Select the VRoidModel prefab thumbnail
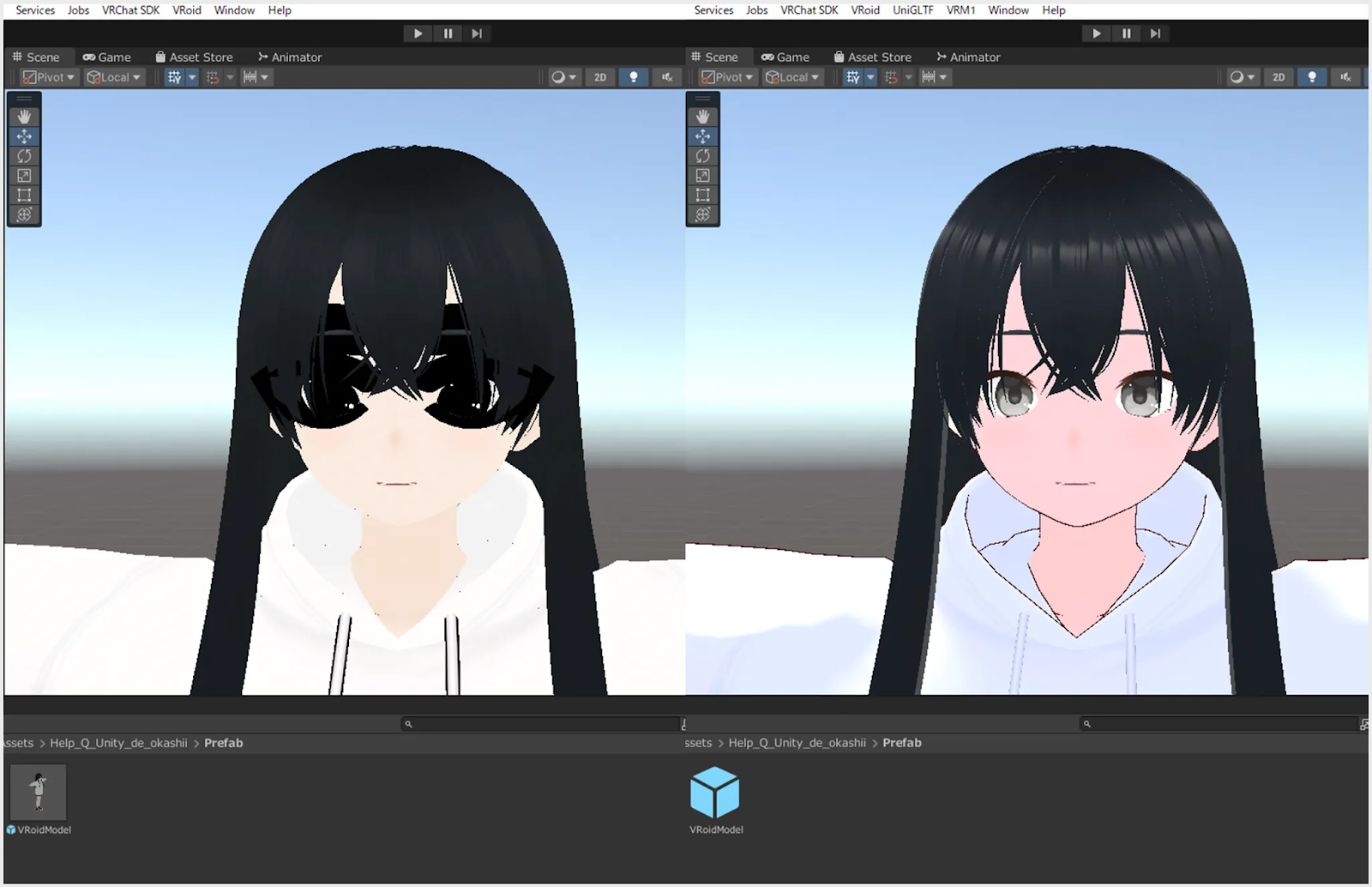The image size is (1372, 887). [x=38, y=793]
